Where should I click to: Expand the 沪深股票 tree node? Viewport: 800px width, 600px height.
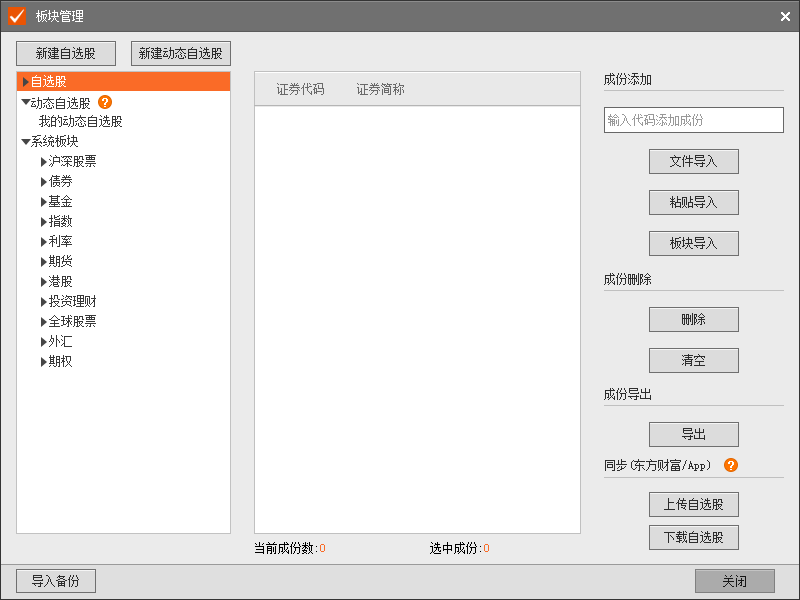(x=44, y=162)
